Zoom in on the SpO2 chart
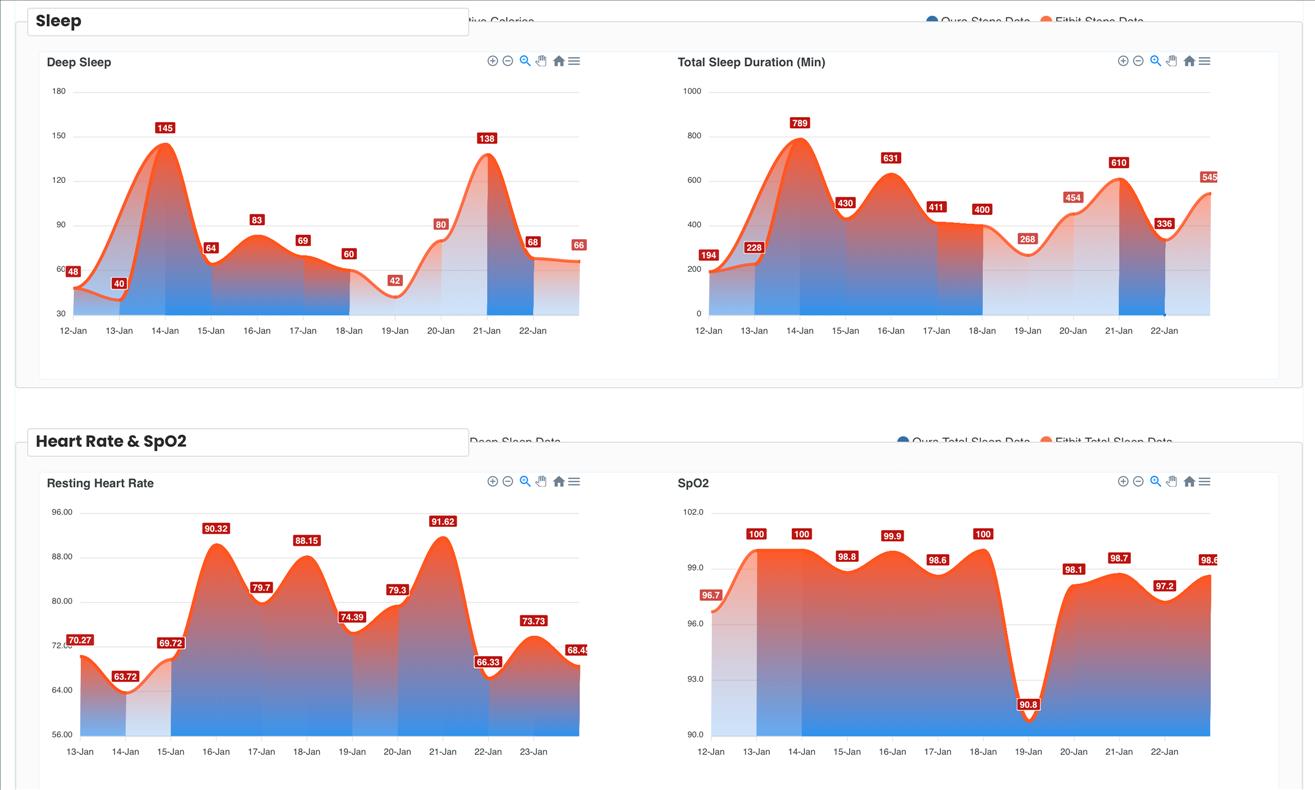This screenshot has height=790, width=1315. pos(1123,482)
